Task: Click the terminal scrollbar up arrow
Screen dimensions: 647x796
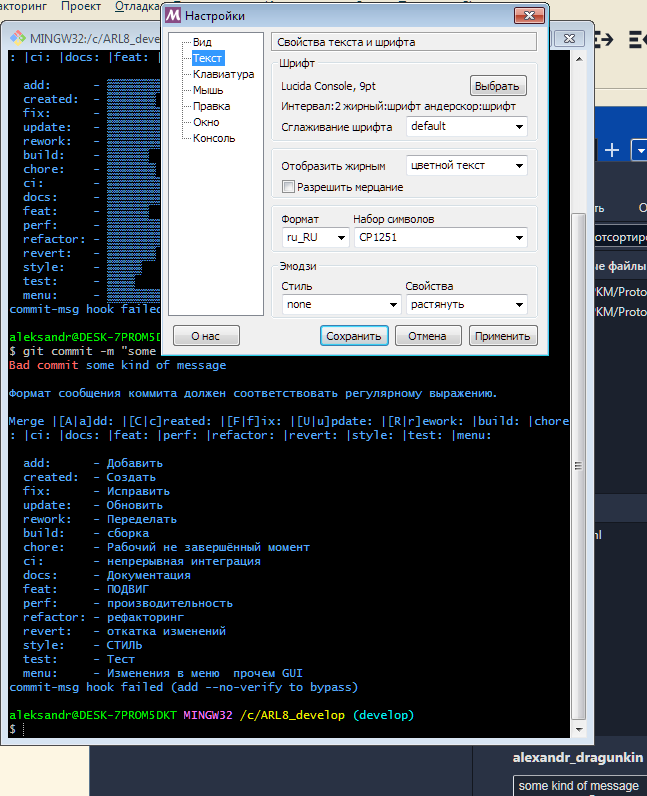Action: point(579,59)
